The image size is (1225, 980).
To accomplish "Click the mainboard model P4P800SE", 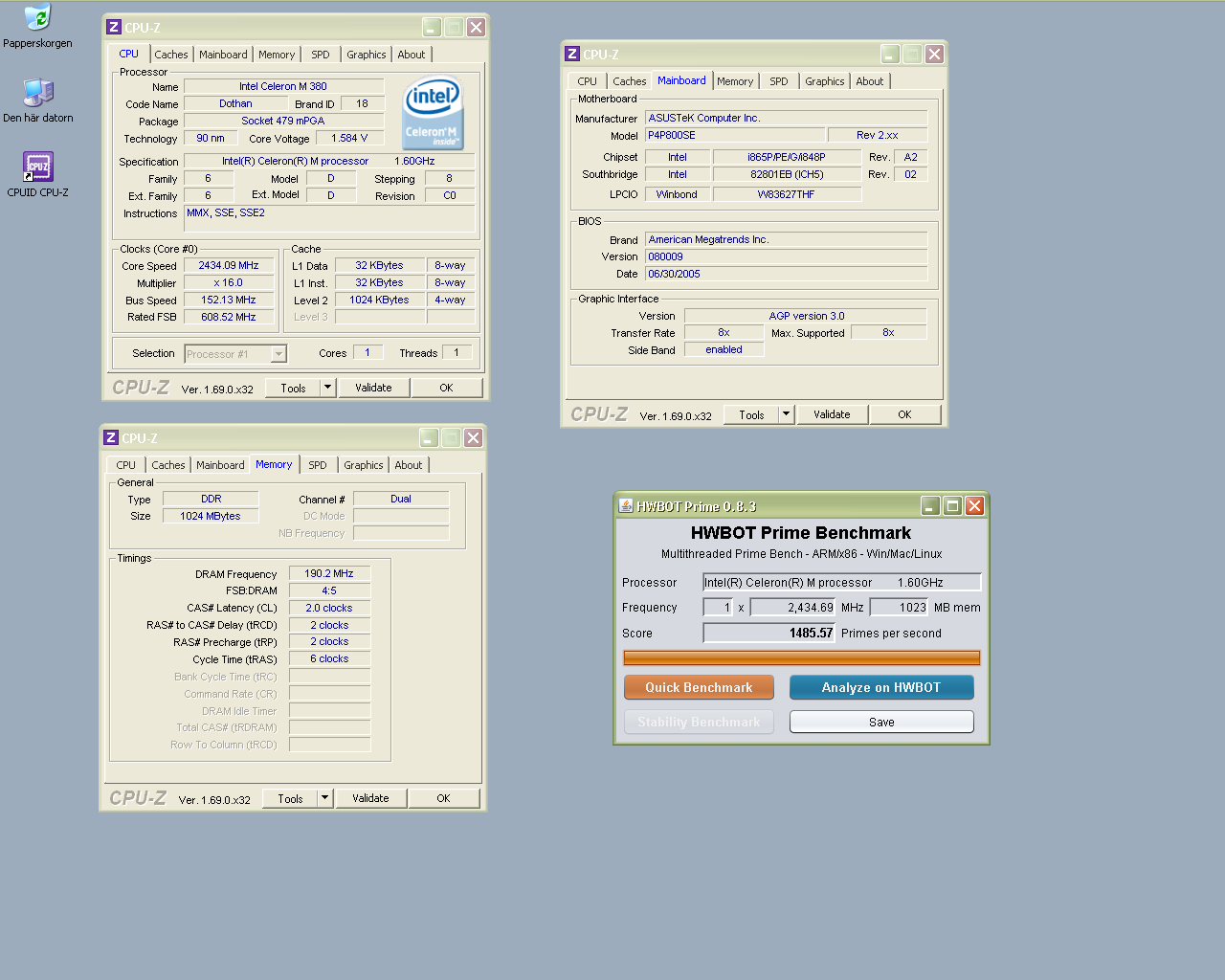I will [735, 135].
